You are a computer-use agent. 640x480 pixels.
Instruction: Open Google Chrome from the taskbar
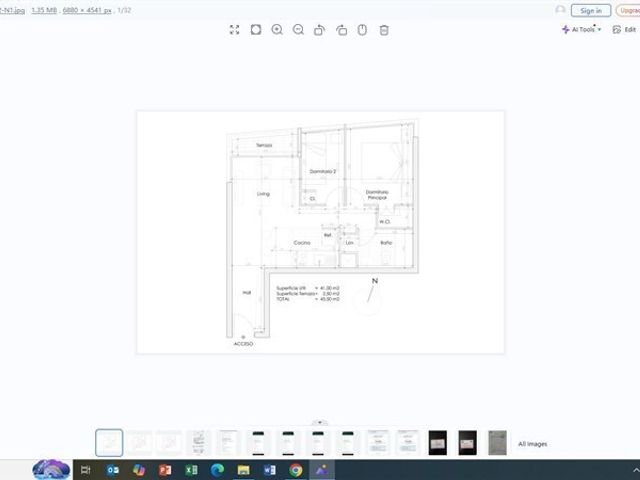(296, 470)
